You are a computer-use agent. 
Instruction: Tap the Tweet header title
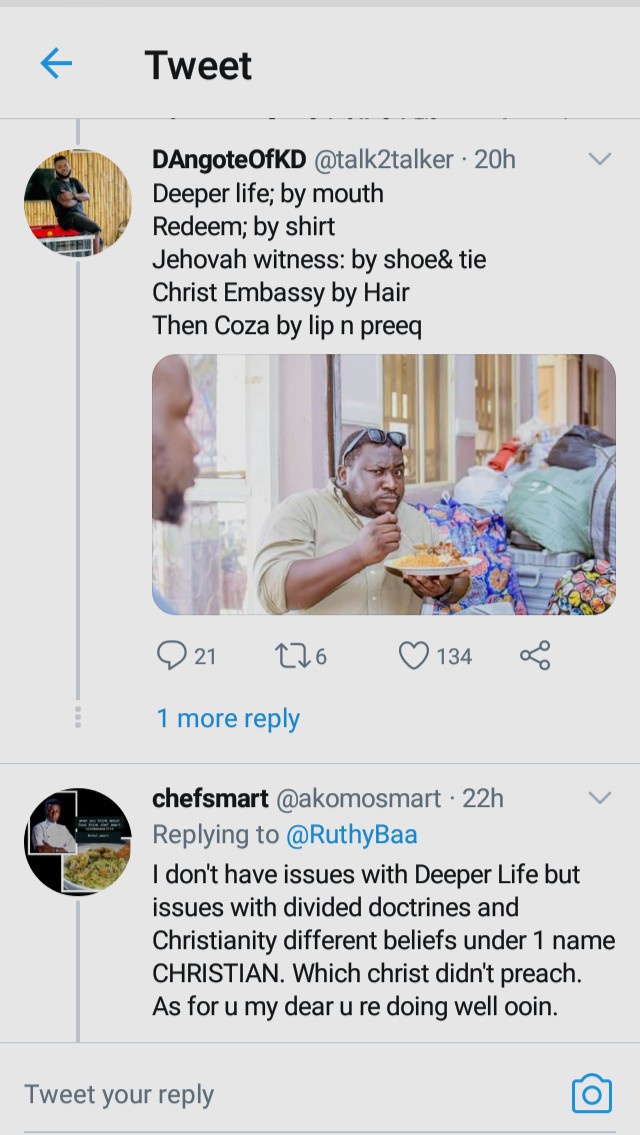pos(198,65)
